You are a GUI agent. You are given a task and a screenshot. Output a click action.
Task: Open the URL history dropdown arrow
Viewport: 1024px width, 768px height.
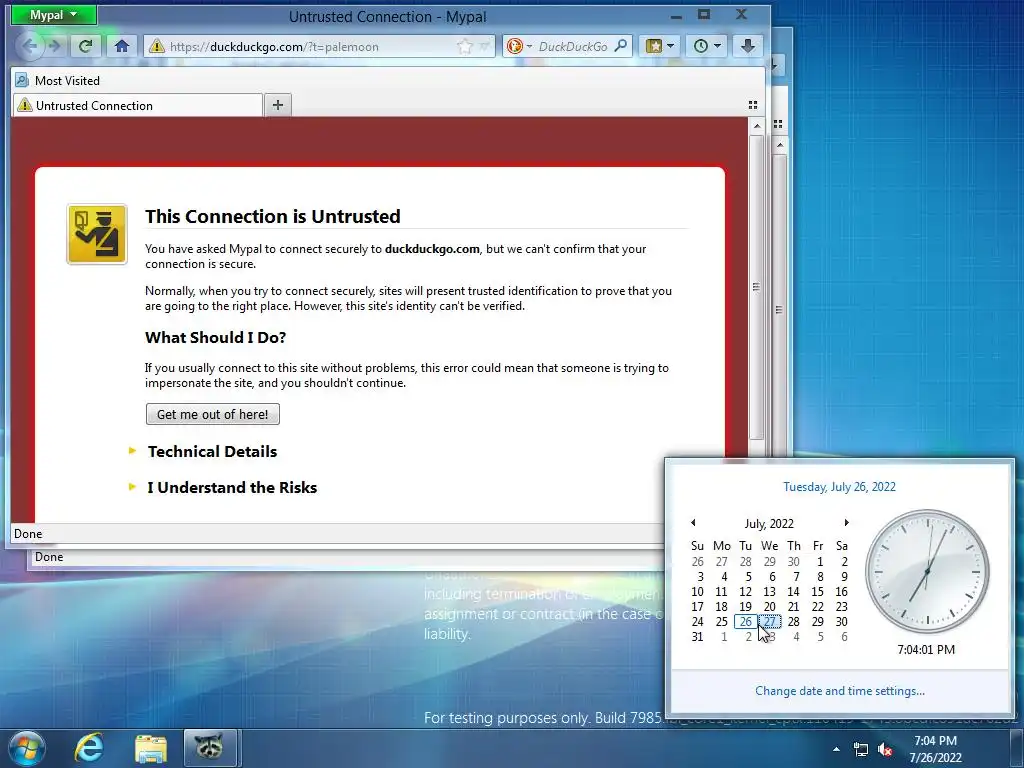(x=484, y=46)
